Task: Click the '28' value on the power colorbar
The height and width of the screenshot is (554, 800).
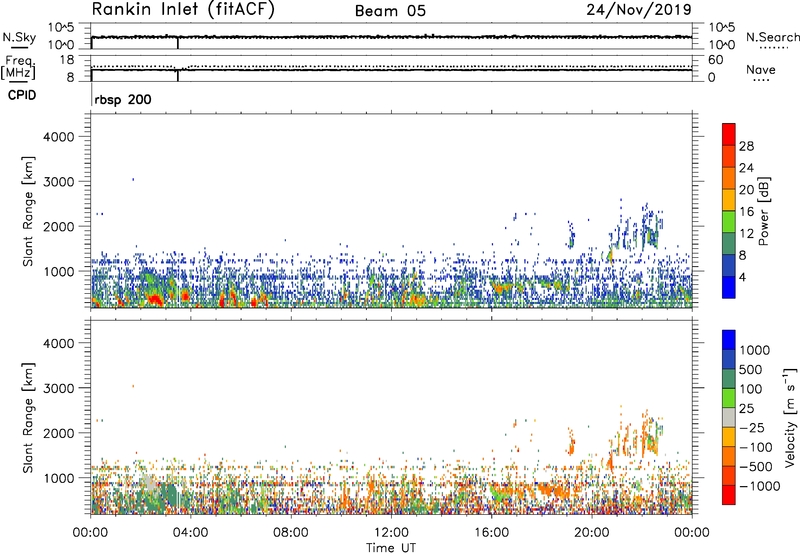Action: 746,146
